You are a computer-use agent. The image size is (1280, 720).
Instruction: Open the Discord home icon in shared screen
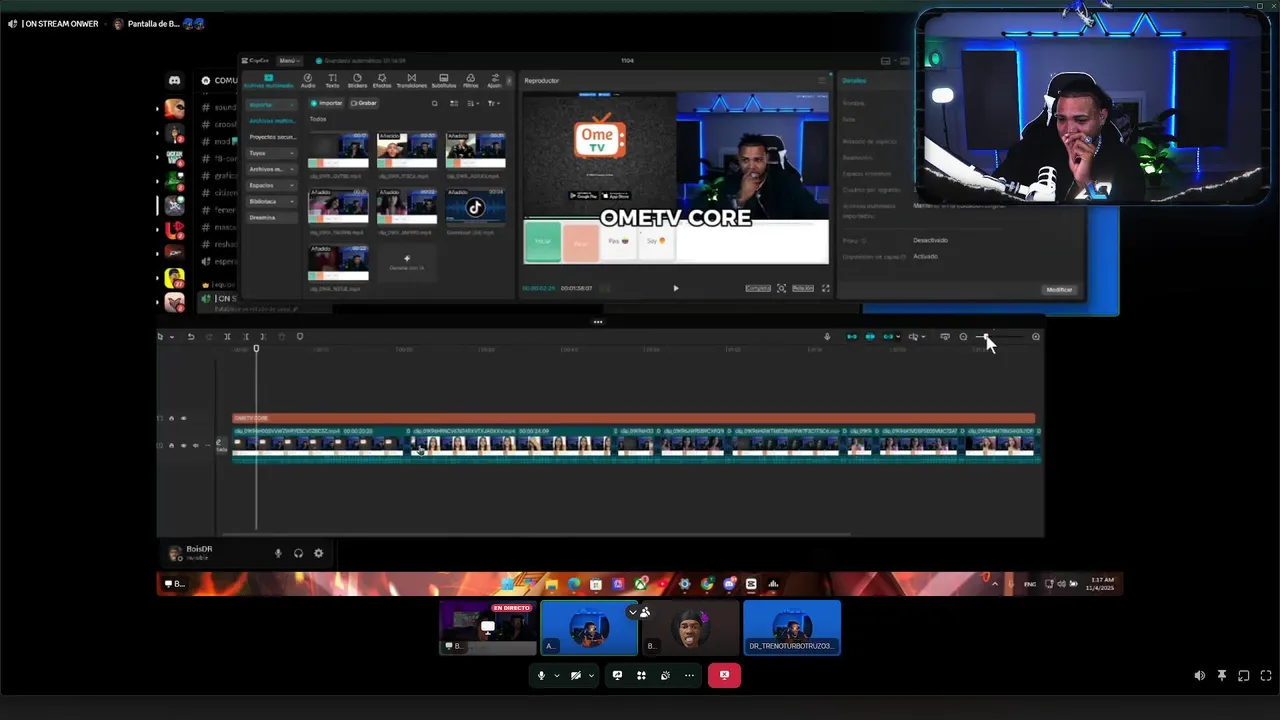(174, 80)
